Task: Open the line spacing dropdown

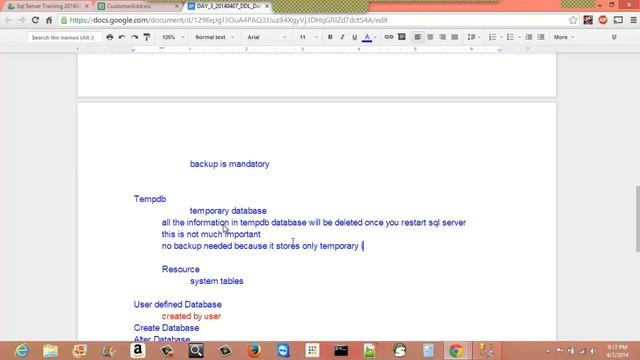Action: 473,37
